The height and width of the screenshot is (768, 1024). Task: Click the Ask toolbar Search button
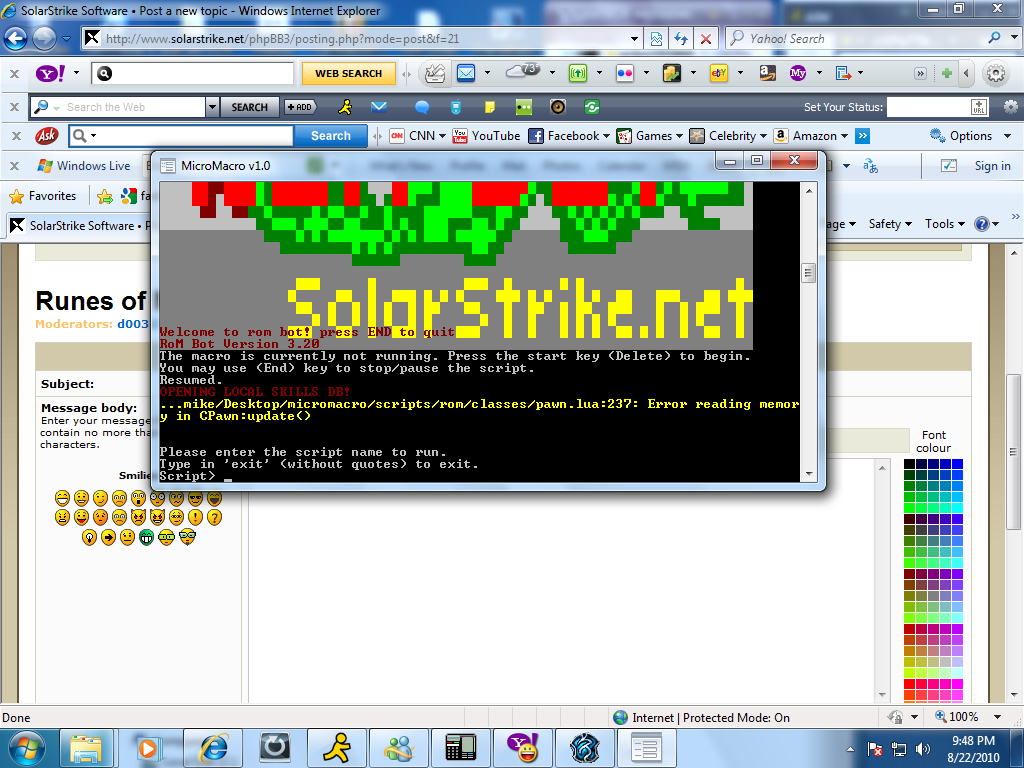click(x=330, y=136)
